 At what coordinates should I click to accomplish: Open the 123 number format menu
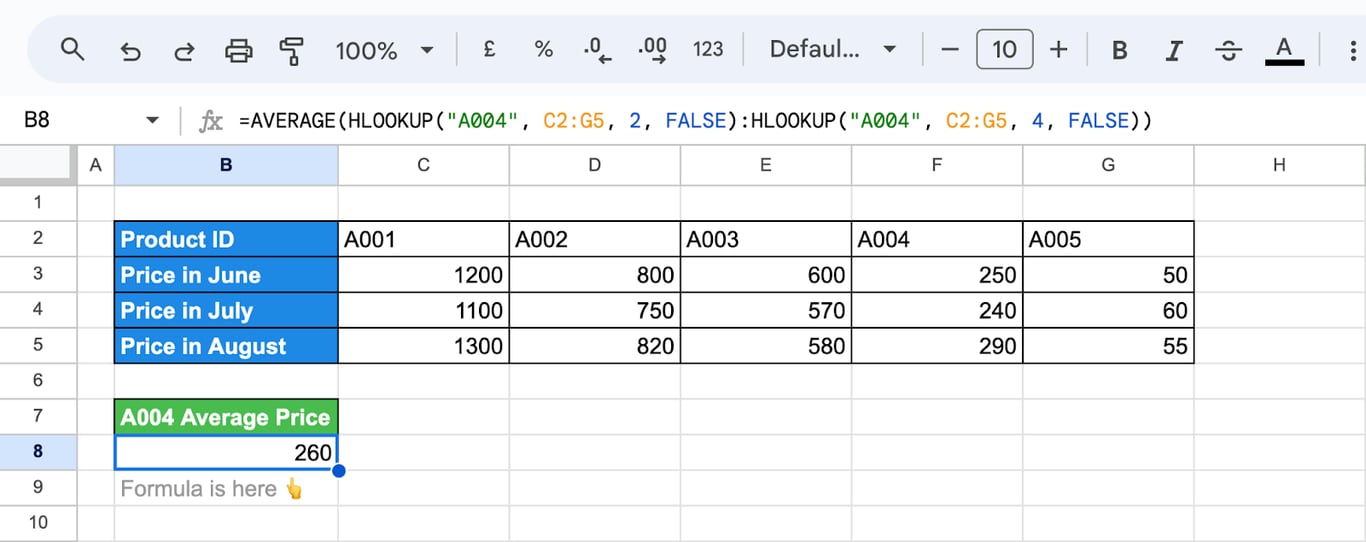click(708, 49)
